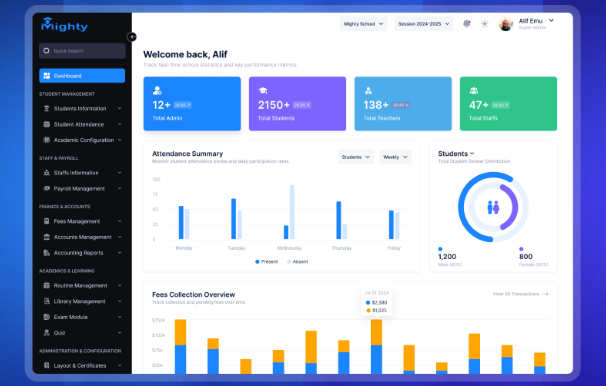
Task: Open the Students filter in Attendance Summary
Action: pyautogui.click(x=356, y=157)
